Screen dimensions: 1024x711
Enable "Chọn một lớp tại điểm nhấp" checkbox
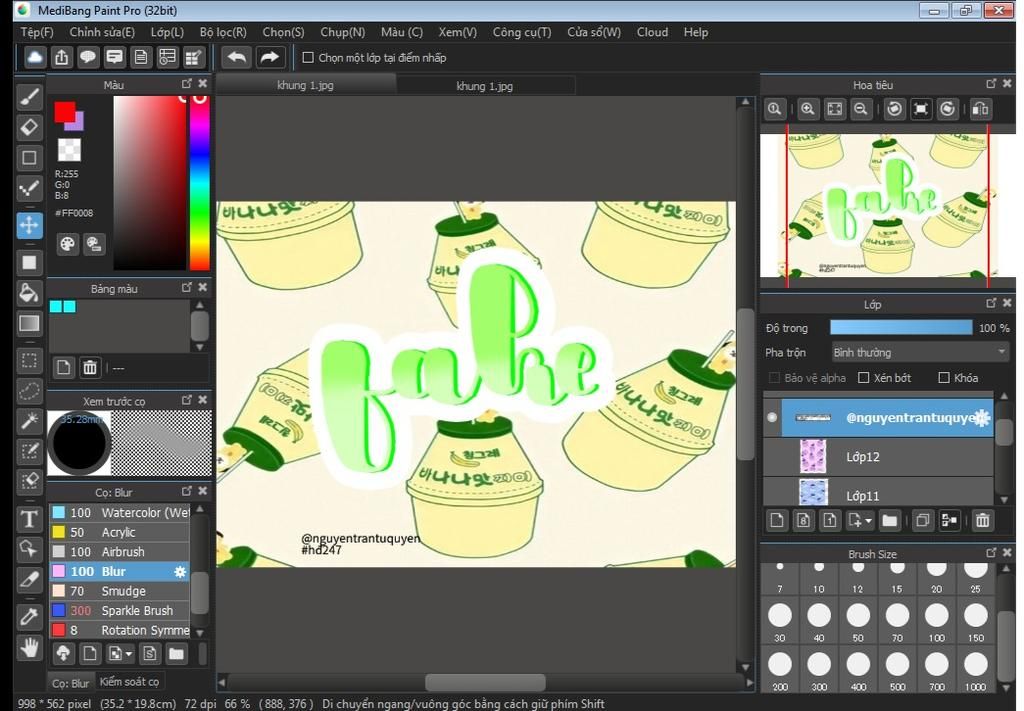[308, 57]
